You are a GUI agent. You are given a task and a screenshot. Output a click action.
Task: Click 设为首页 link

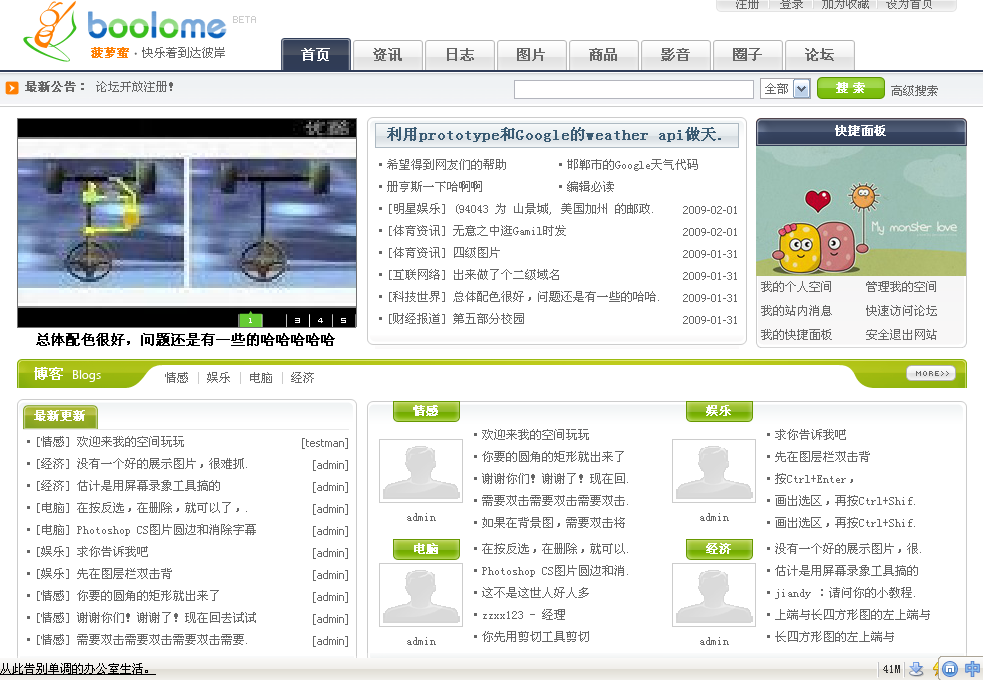(908, 4)
